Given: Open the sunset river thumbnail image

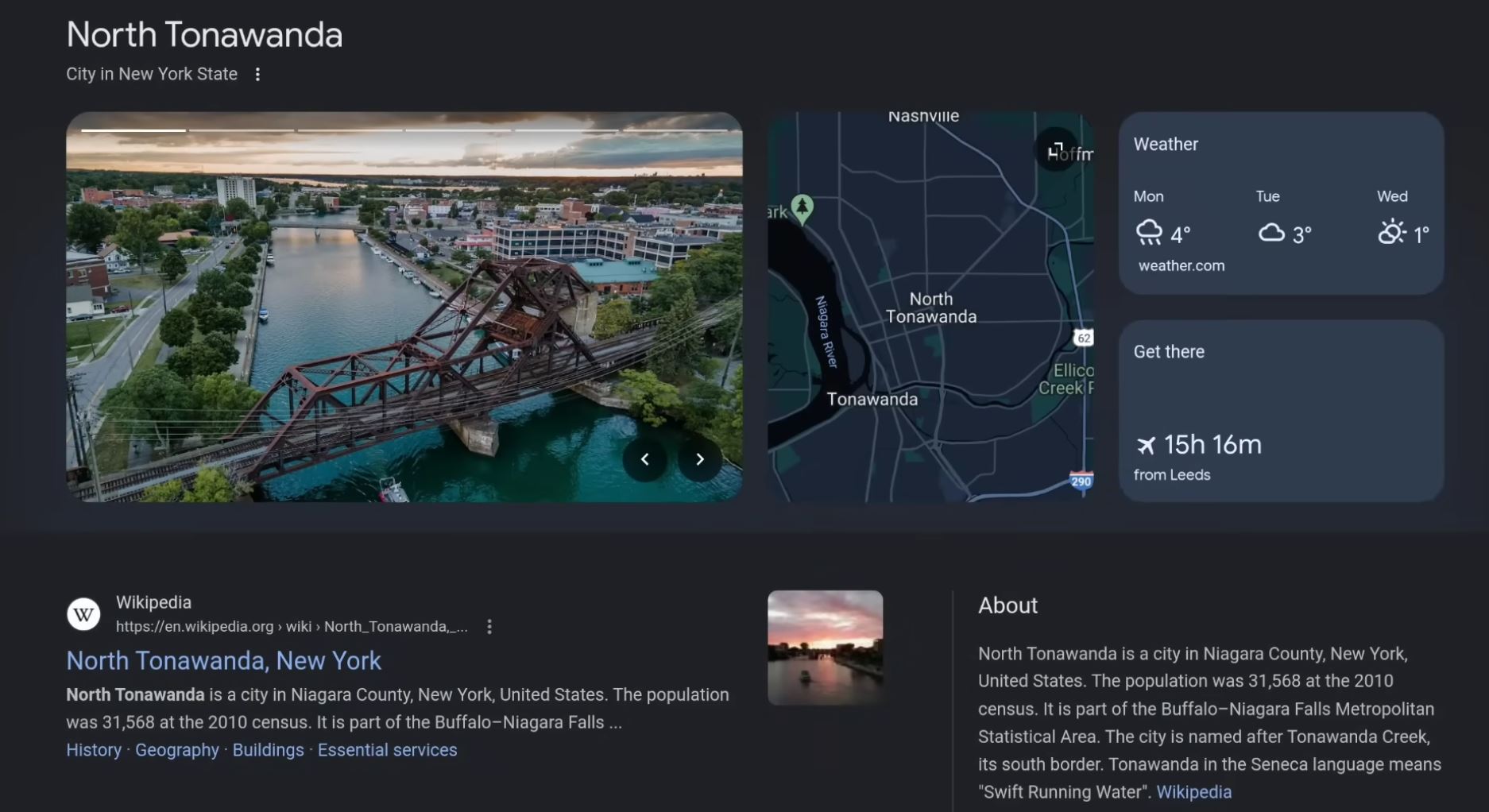Looking at the screenshot, I should pyautogui.click(x=825, y=648).
